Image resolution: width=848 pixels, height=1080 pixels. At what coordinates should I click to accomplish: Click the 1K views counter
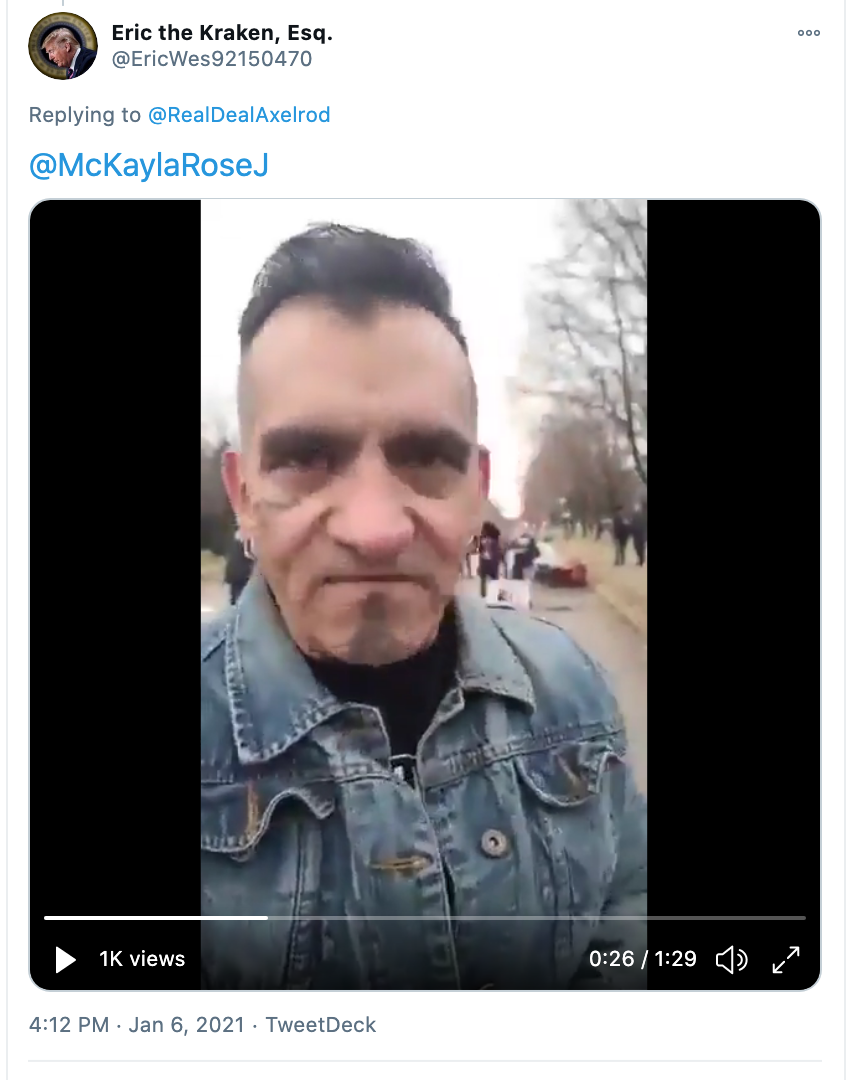142,959
